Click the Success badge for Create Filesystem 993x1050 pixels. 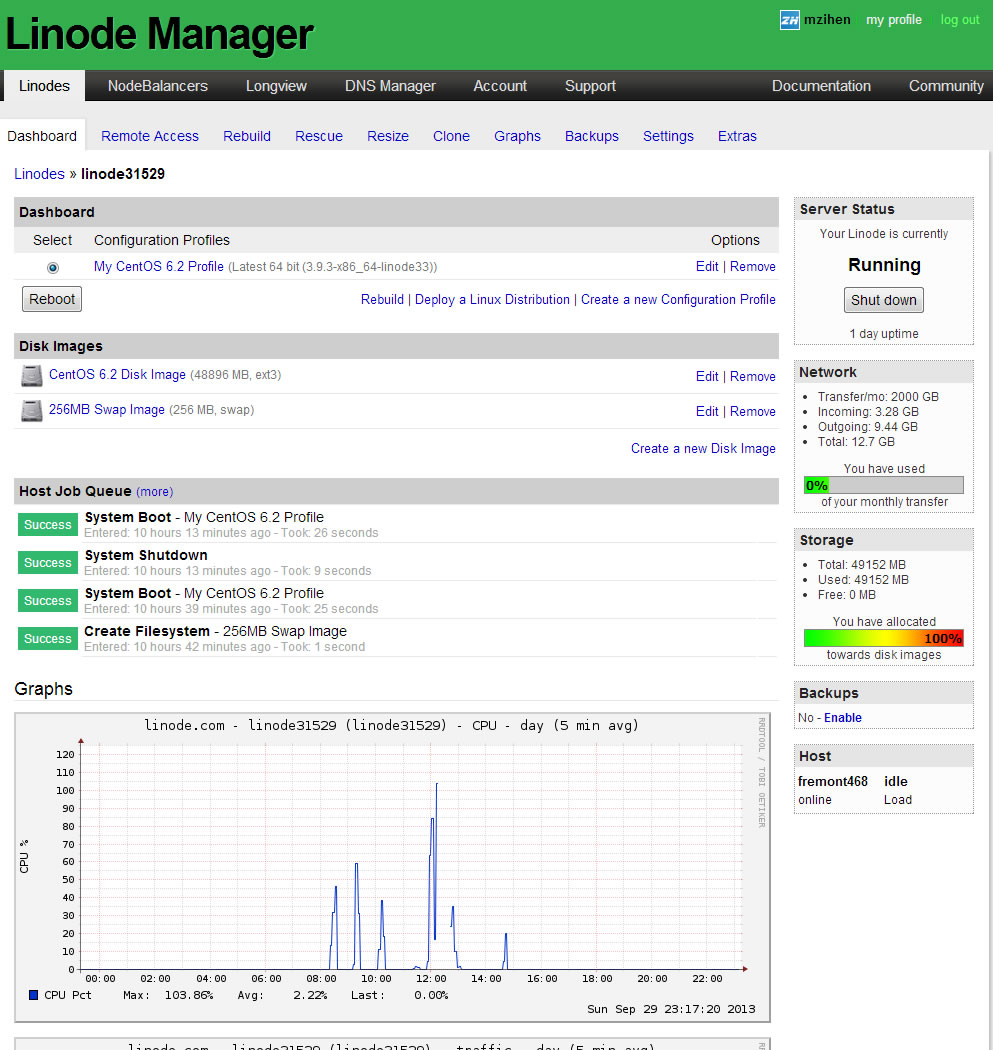coord(48,639)
